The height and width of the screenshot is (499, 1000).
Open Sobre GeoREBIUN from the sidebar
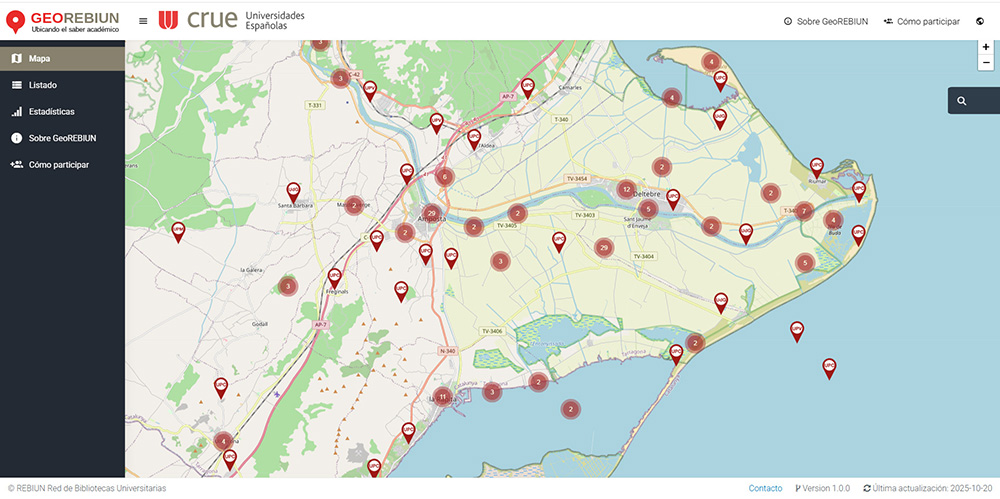click(62, 138)
